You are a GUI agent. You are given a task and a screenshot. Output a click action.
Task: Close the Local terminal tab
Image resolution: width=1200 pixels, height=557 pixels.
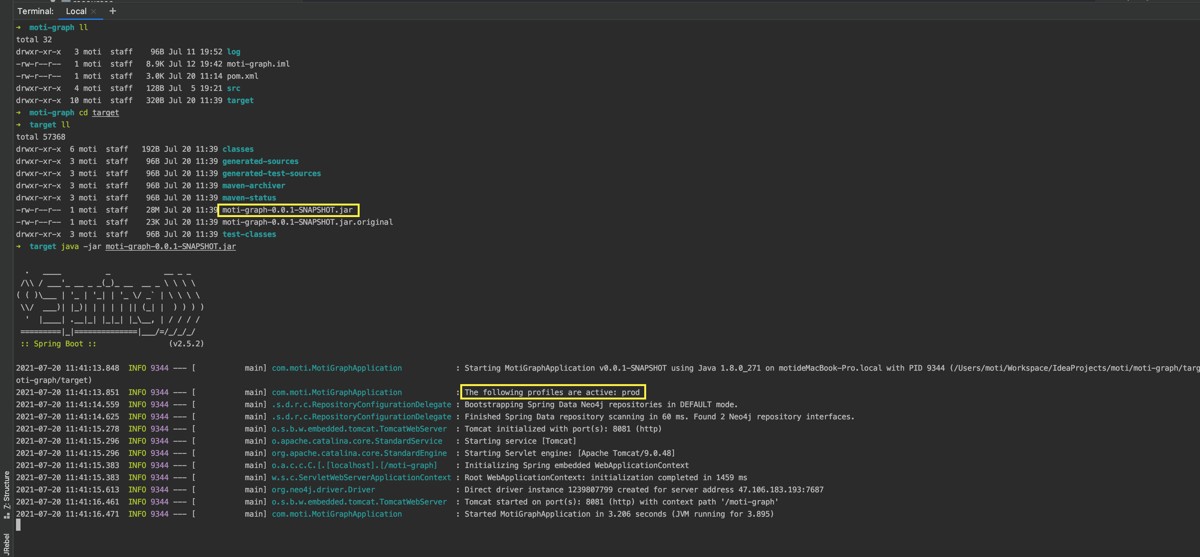pos(94,11)
